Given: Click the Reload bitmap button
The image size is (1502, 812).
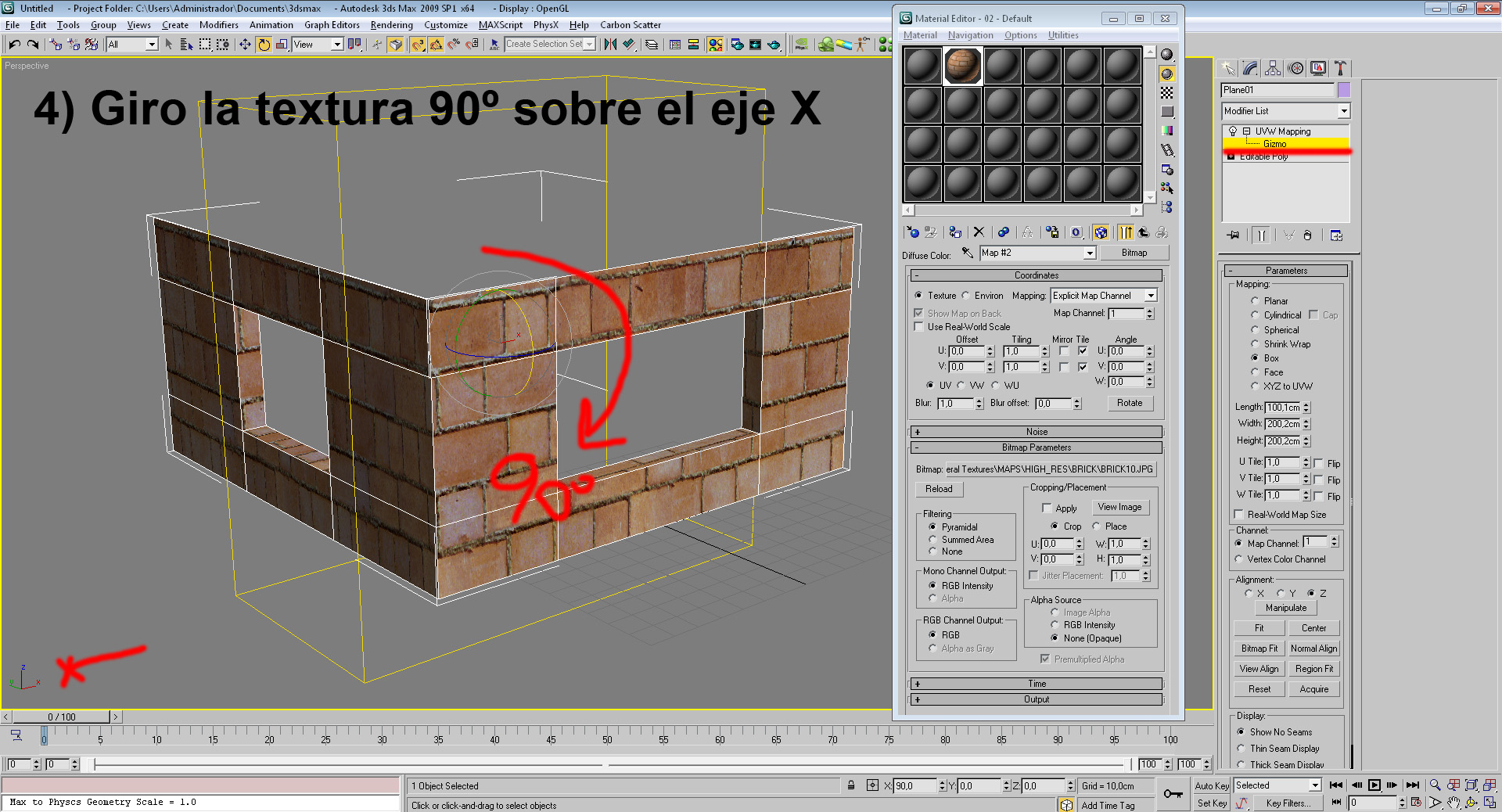Looking at the screenshot, I should click(939, 489).
